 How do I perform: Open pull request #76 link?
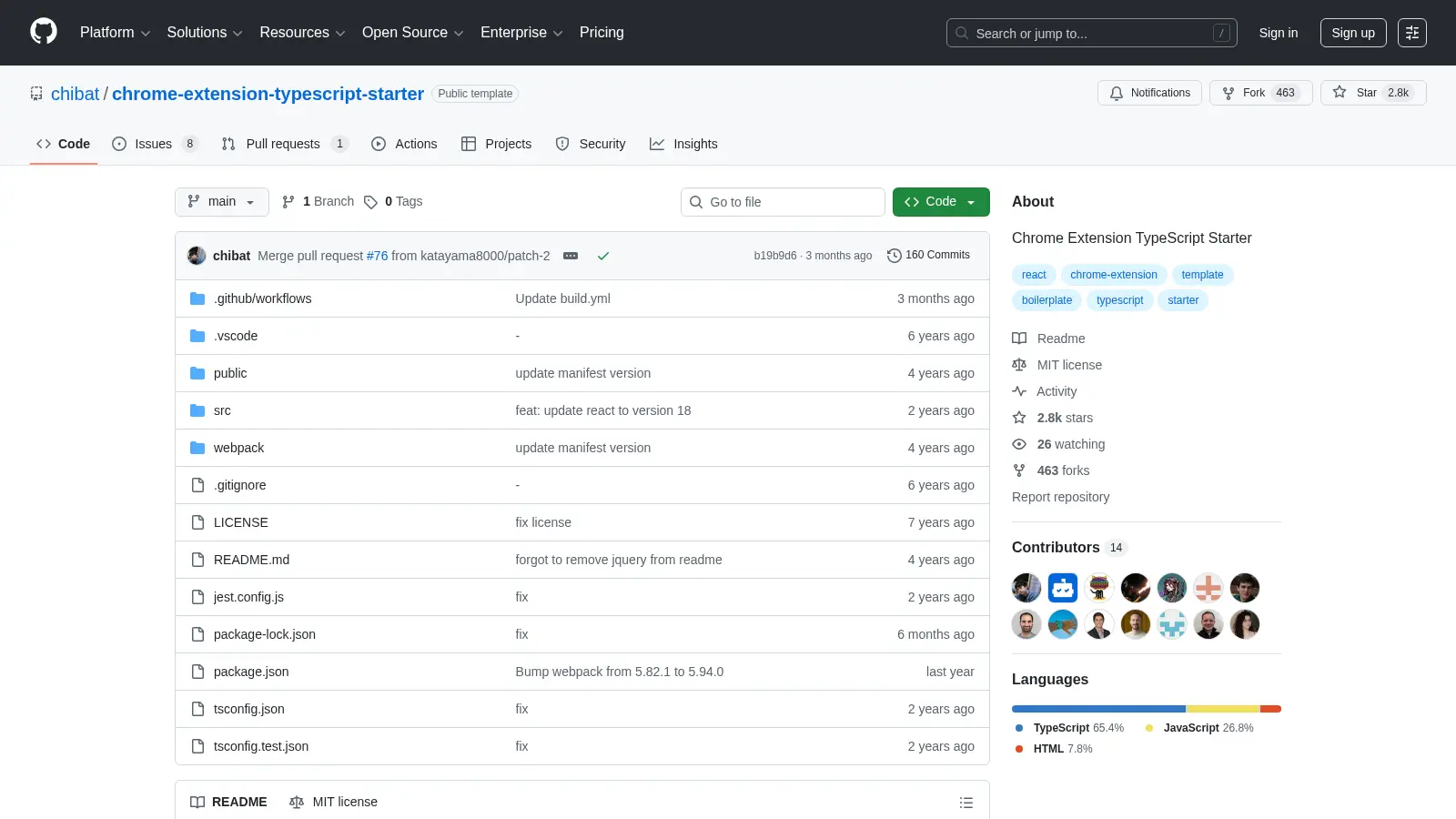click(x=377, y=256)
